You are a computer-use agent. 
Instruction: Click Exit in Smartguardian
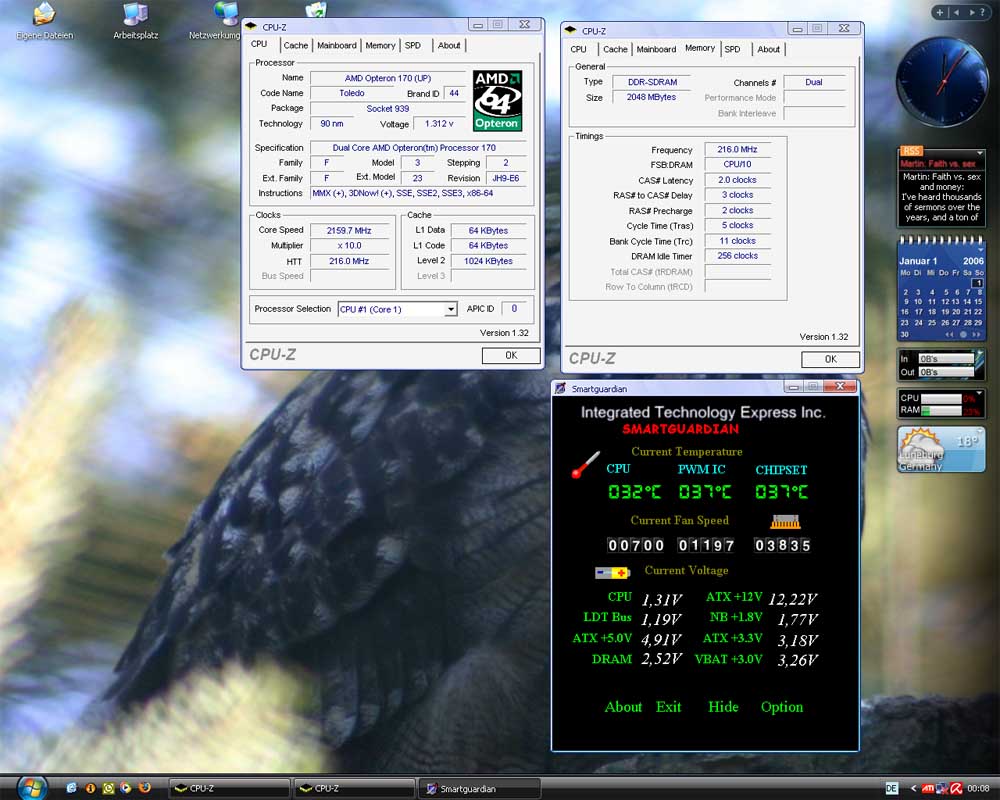668,707
